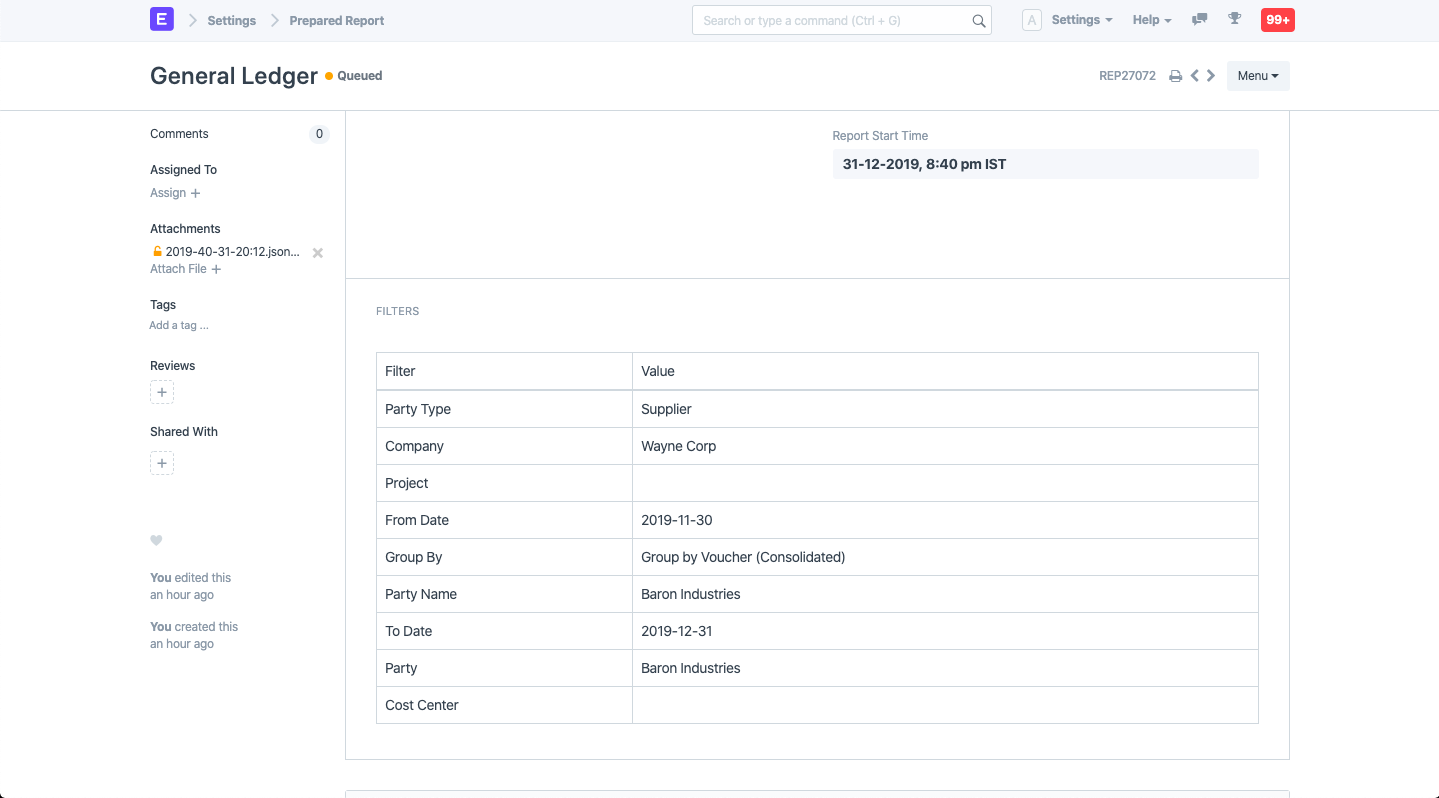This screenshot has height=798, width=1439.
Task: Add someone under Shared With
Action: pos(161,462)
